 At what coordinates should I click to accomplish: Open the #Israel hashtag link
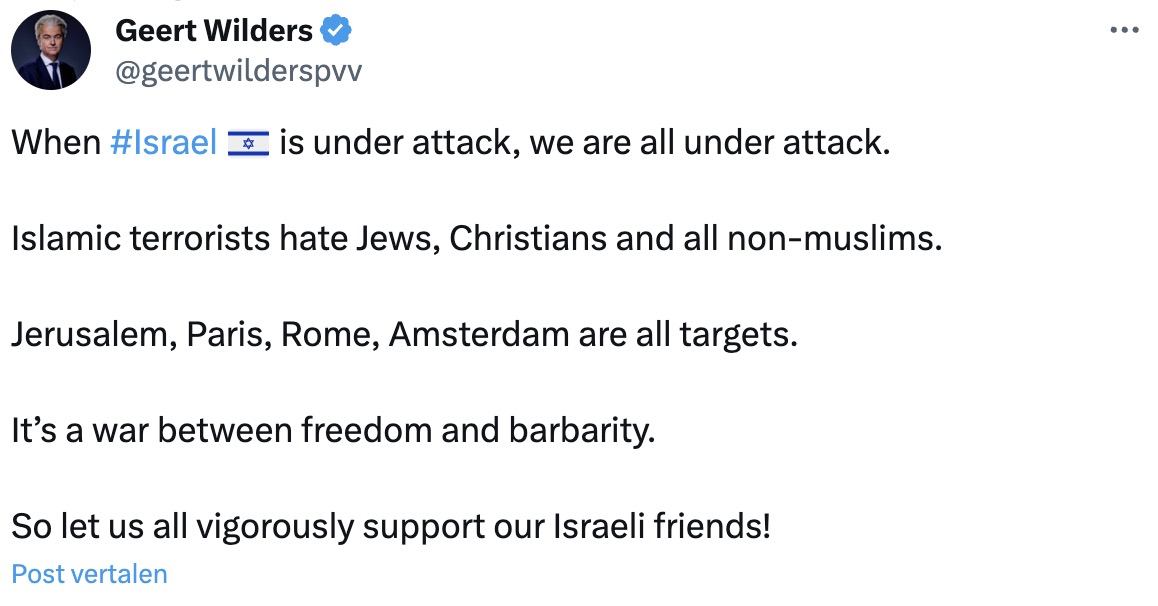click(x=164, y=143)
